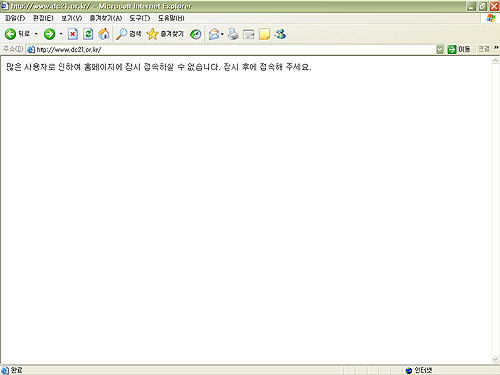The height and width of the screenshot is (375, 500).
Task: Expand the address bar URL dropdown
Action: [x=440, y=50]
